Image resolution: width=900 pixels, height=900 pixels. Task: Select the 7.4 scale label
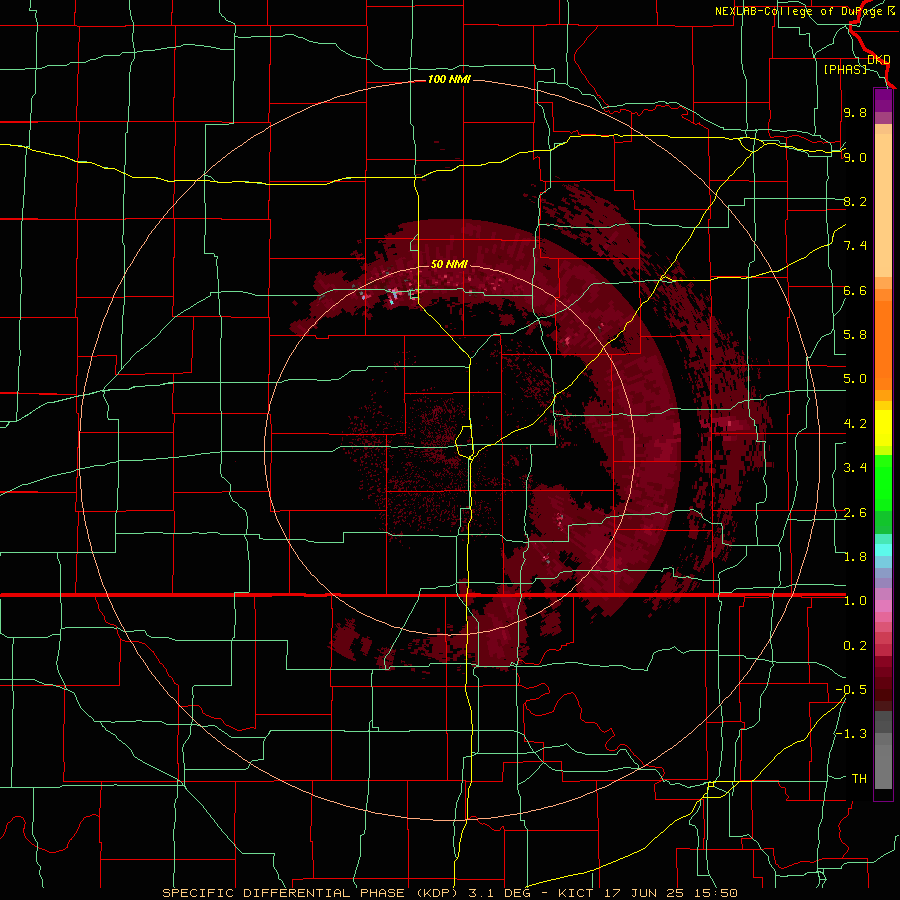[x=855, y=246]
